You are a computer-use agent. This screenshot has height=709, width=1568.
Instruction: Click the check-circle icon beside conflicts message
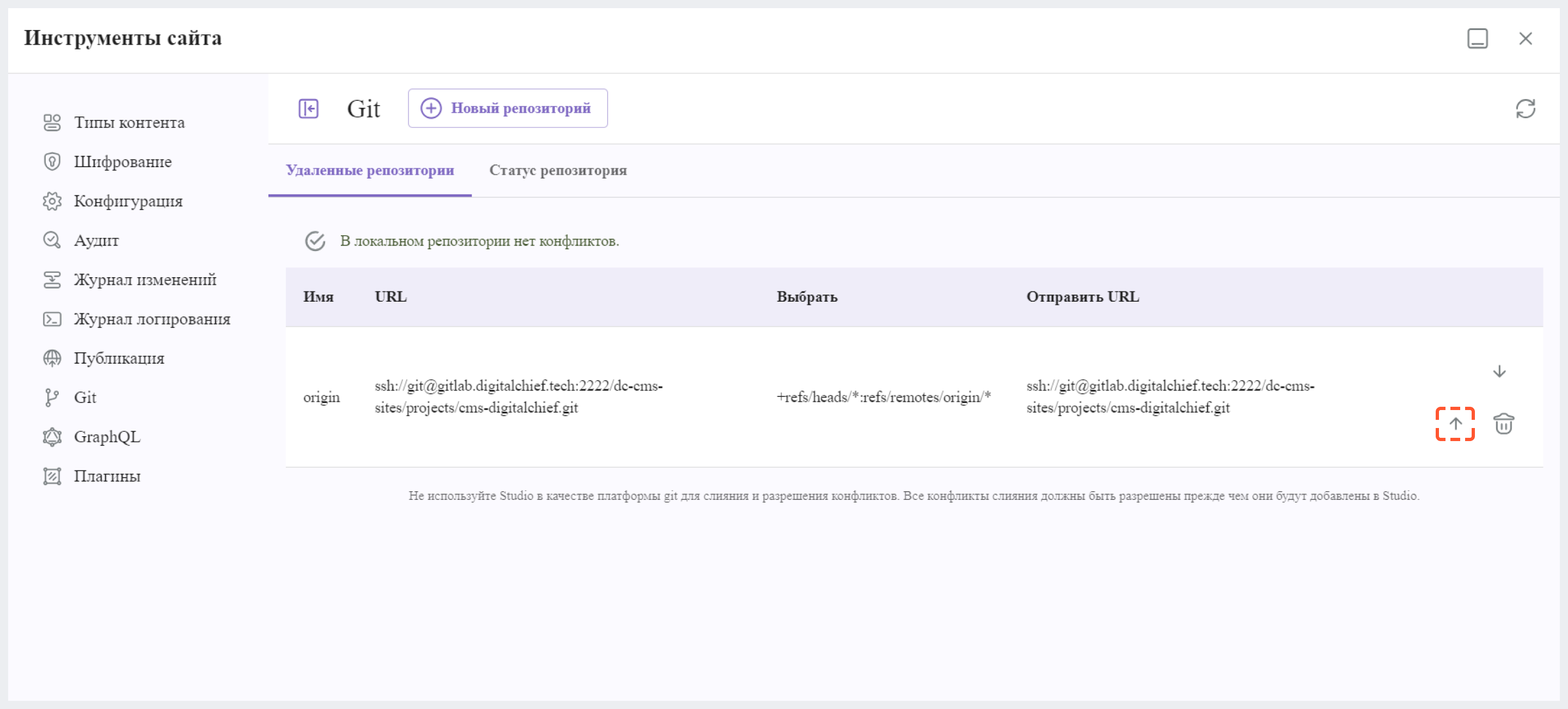click(315, 241)
